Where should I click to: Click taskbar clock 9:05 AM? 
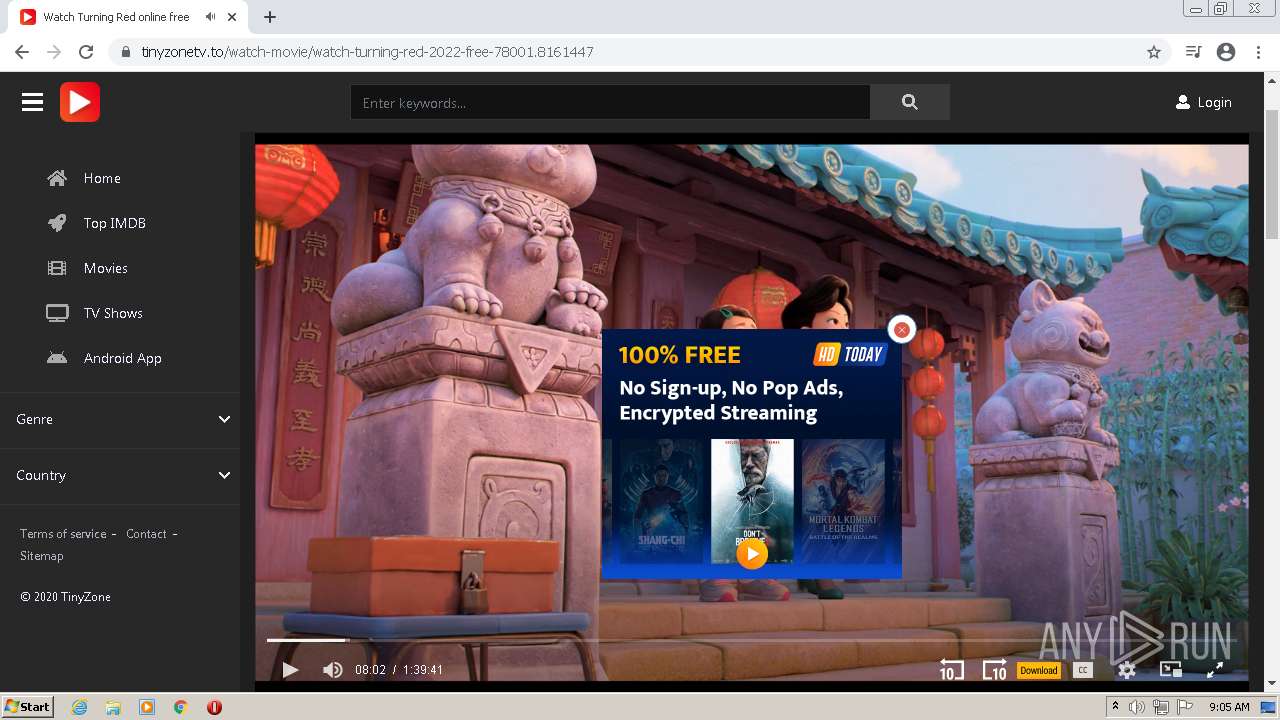[1229, 707]
